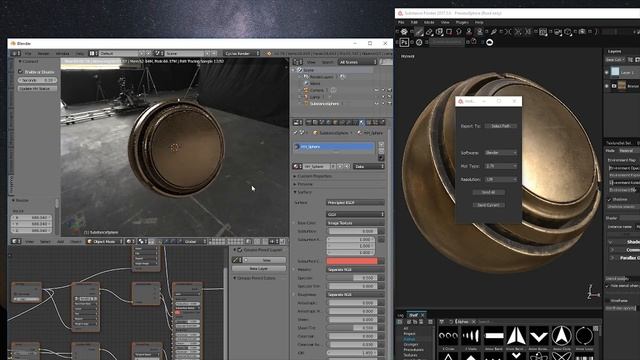Click the viewport shading sphere icon in Blender
Viewport: 640px width, 360px height.
pos(129,242)
